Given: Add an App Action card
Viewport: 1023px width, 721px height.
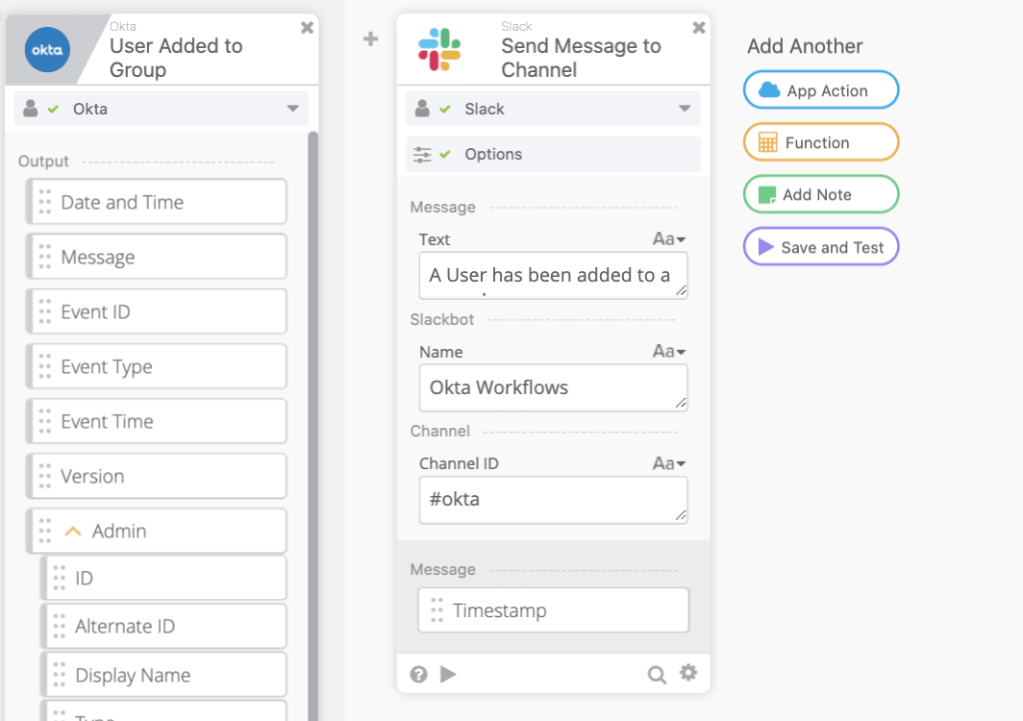Looking at the screenshot, I should pos(820,90).
